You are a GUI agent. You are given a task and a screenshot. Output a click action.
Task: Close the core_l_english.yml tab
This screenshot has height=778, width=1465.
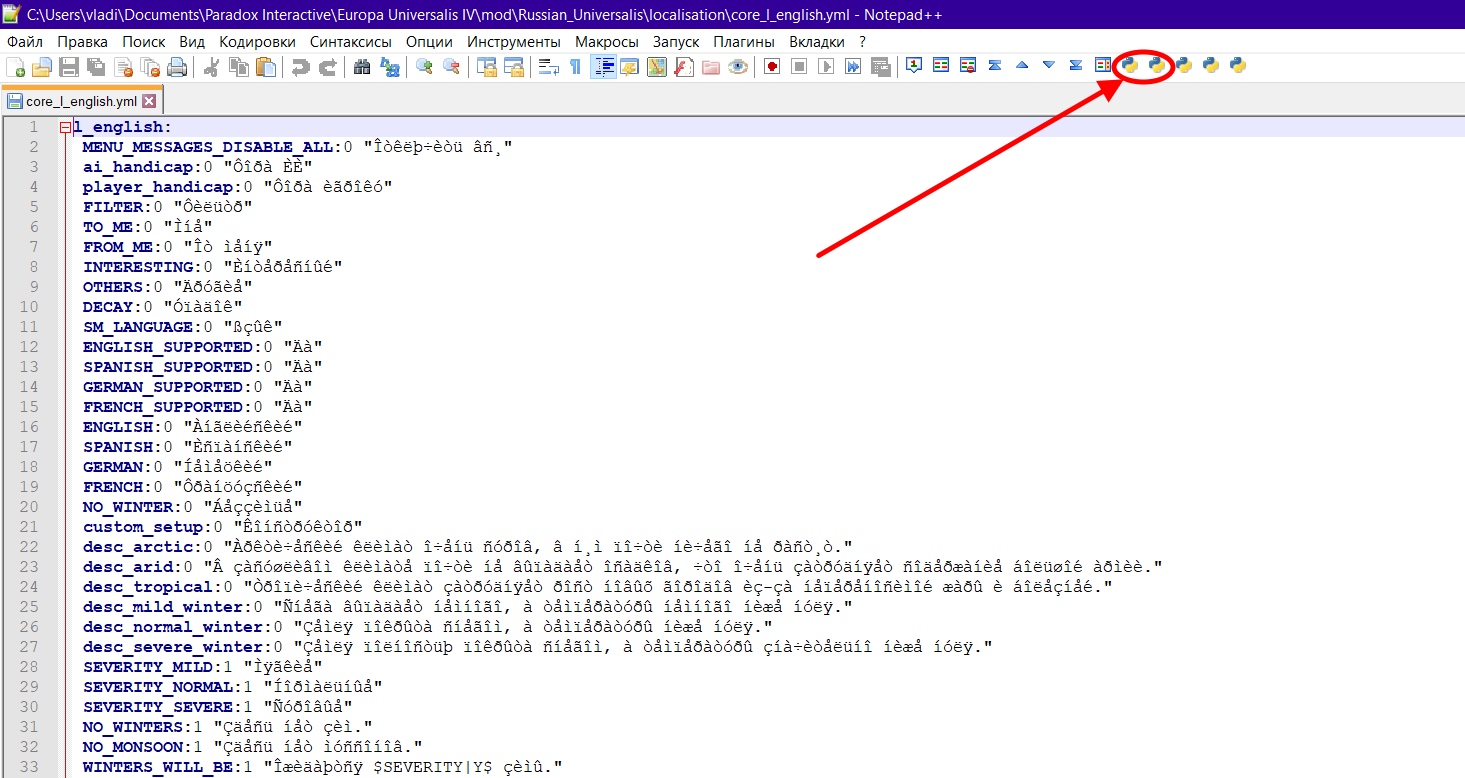pos(149,101)
